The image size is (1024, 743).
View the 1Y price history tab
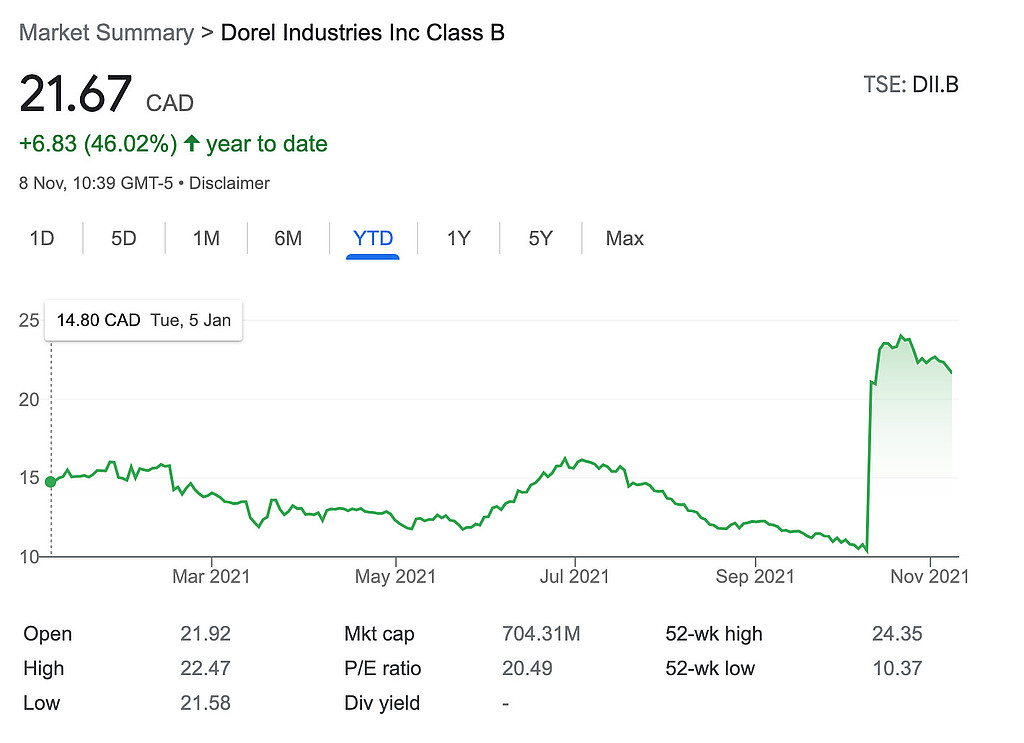tap(458, 238)
